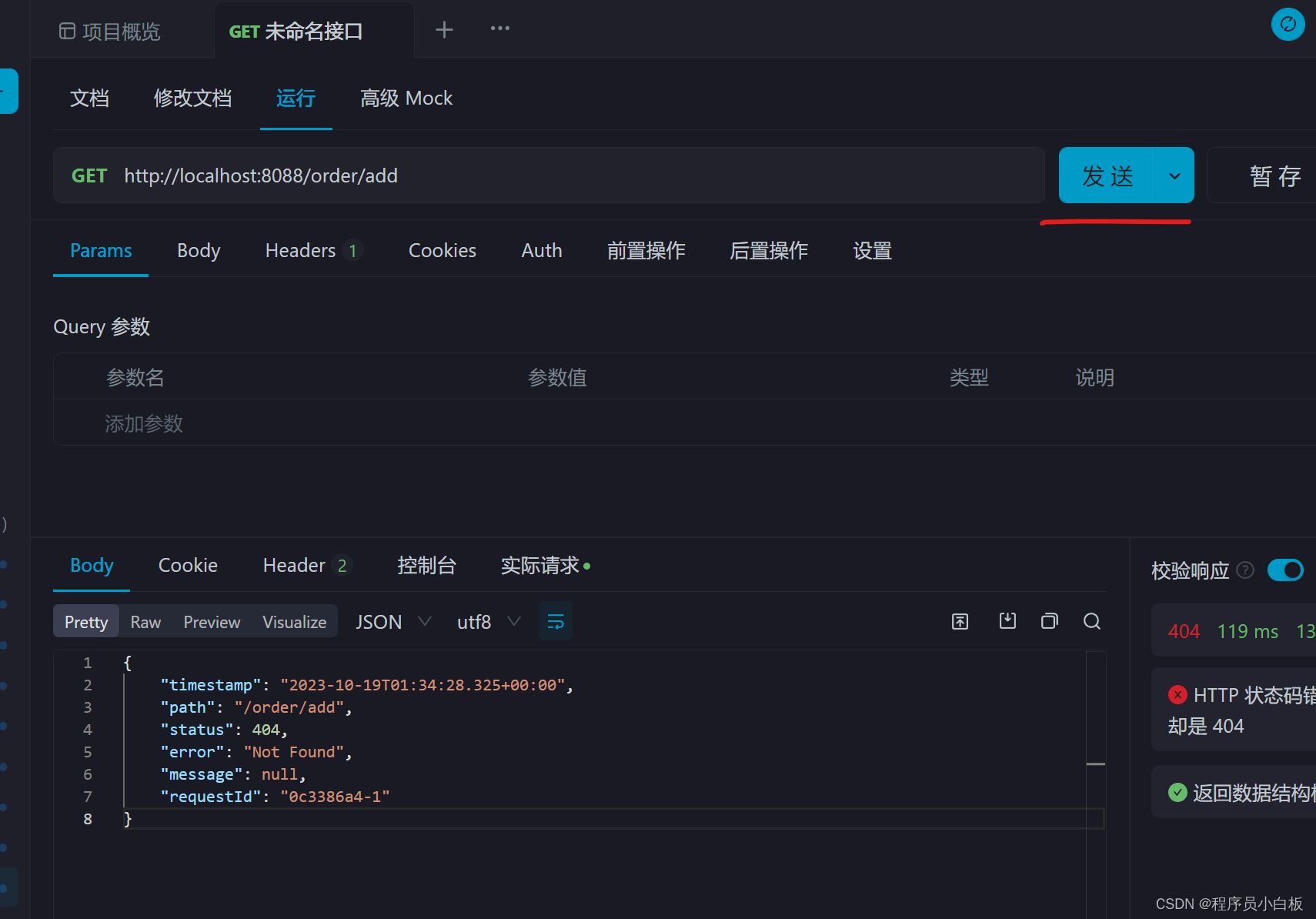This screenshot has width=1316, height=919.
Task: Open the Headers request tab
Action: pos(312,250)
